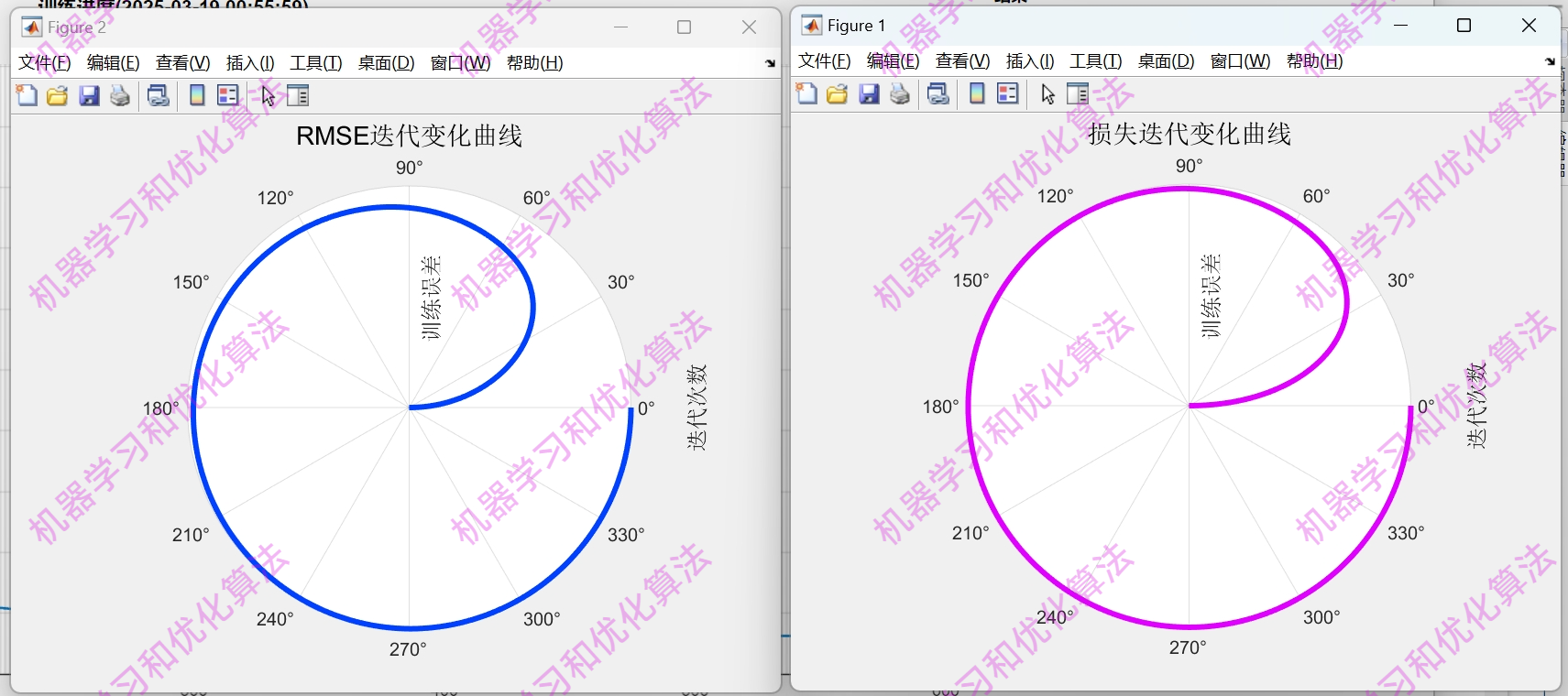Open Property Inspector icon in Figure 2
Viewport: 1568px width, 696px height.
tap(298, 95)
